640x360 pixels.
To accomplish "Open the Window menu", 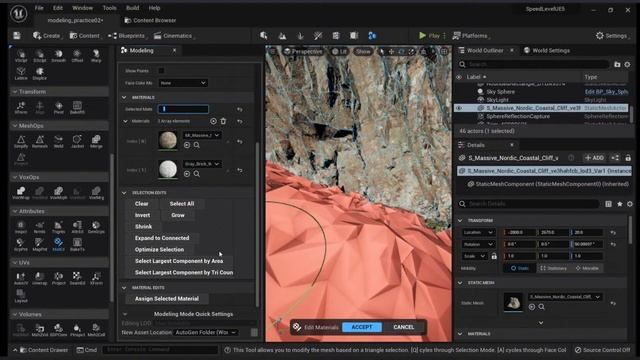I will (82, 8).
